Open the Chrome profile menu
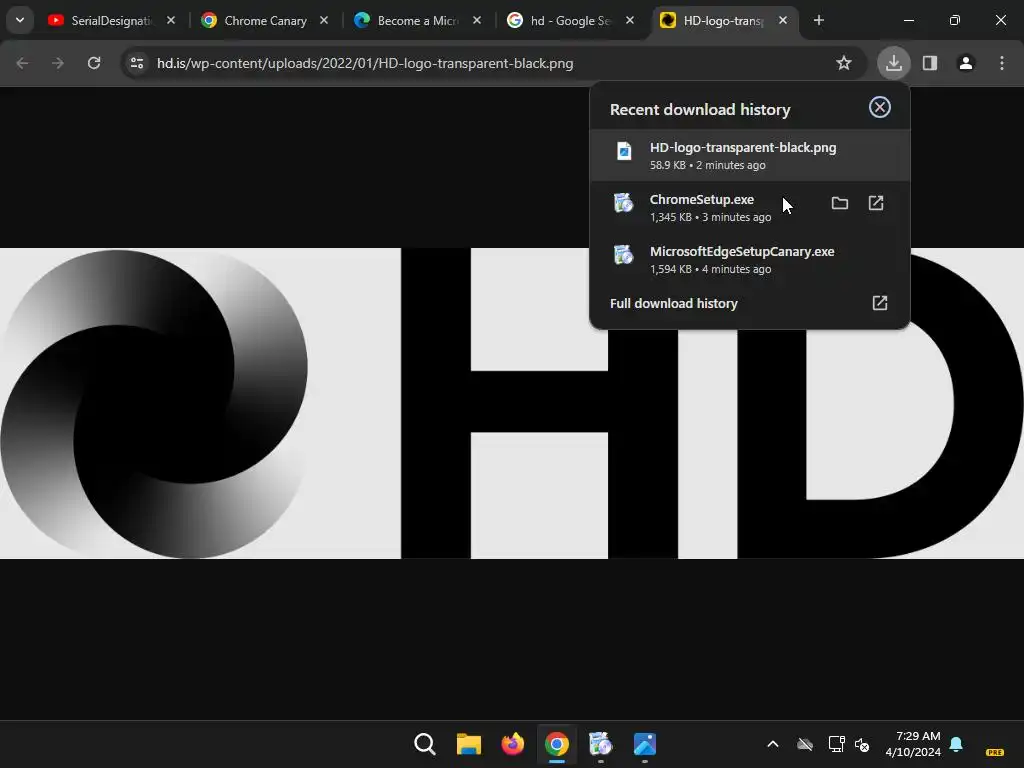The width and height of the screenshot is (1024, 768). coord(966,63)
